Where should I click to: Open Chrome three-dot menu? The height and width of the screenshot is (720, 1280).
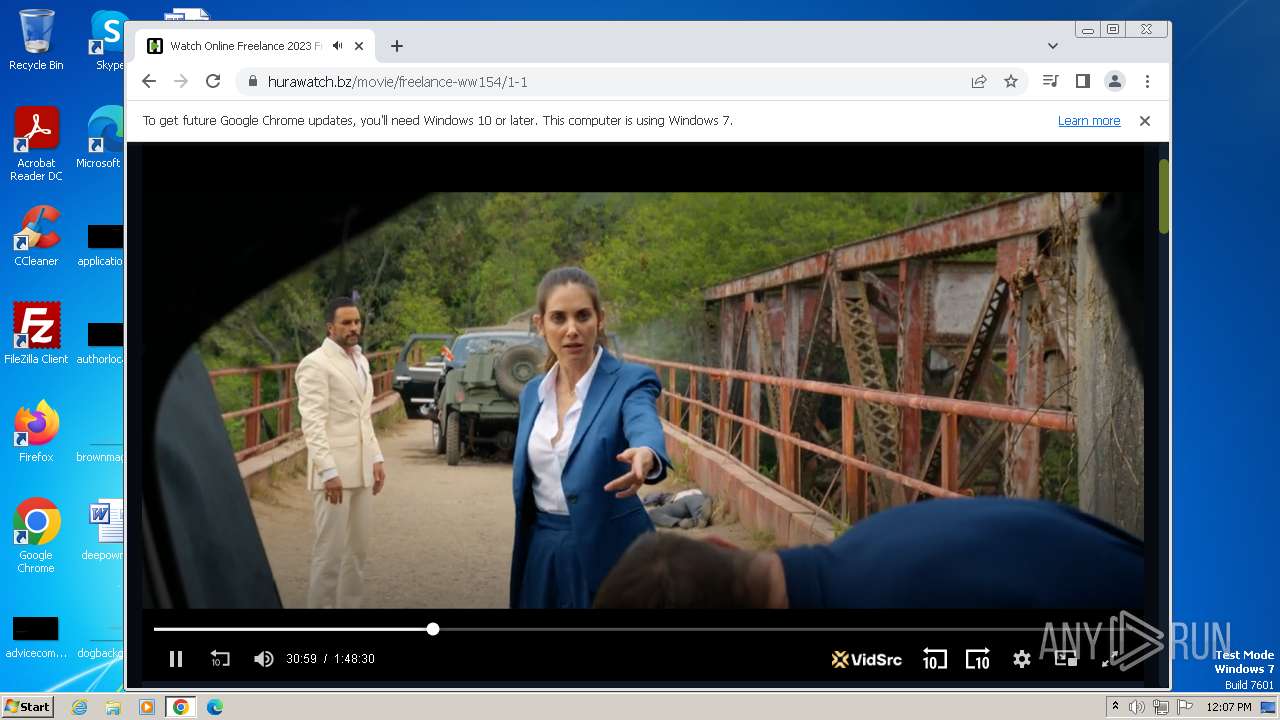[x=1147, y=82]
